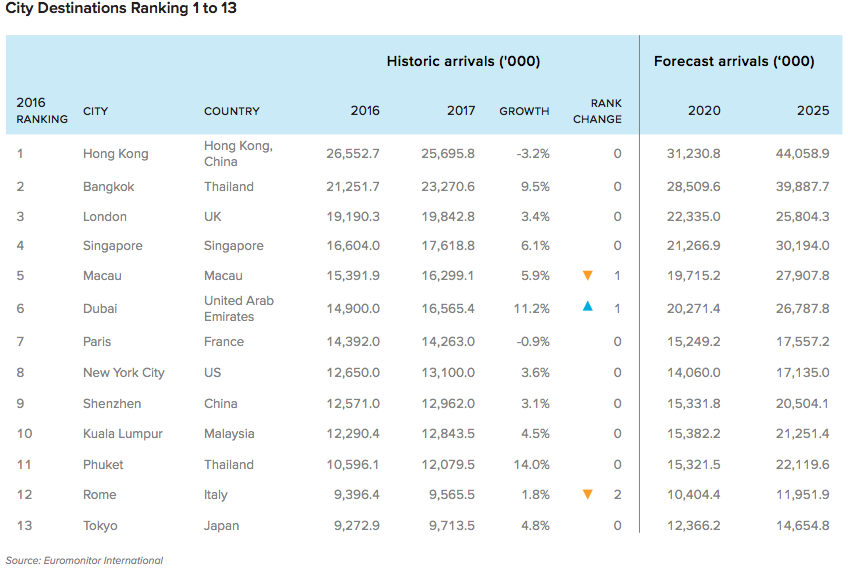848x570 pixels.
Task: Click the CITY column header
Action: pos(96,111)
